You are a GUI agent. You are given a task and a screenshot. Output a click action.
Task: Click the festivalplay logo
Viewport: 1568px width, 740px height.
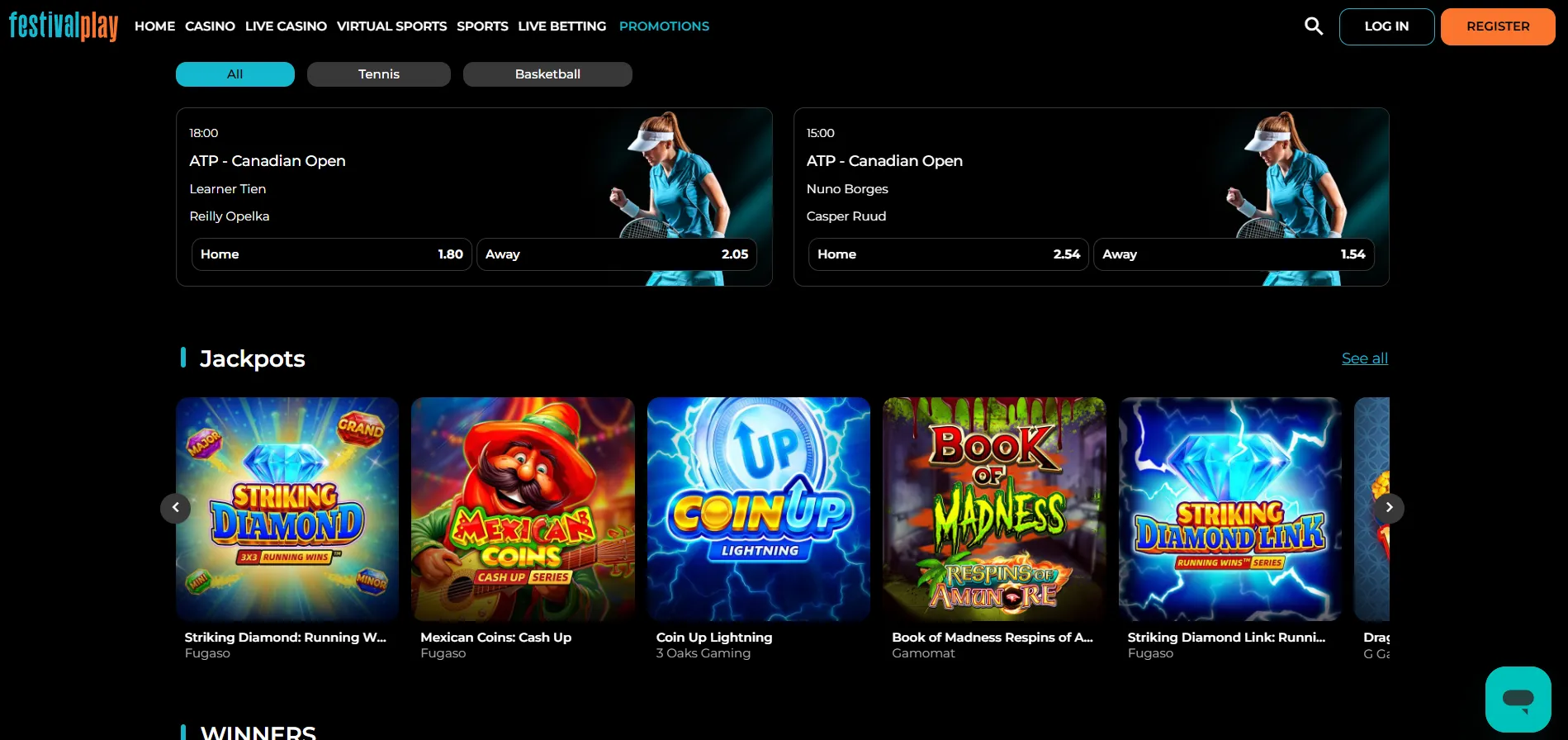pyautogui.click(x=64, y=26)
